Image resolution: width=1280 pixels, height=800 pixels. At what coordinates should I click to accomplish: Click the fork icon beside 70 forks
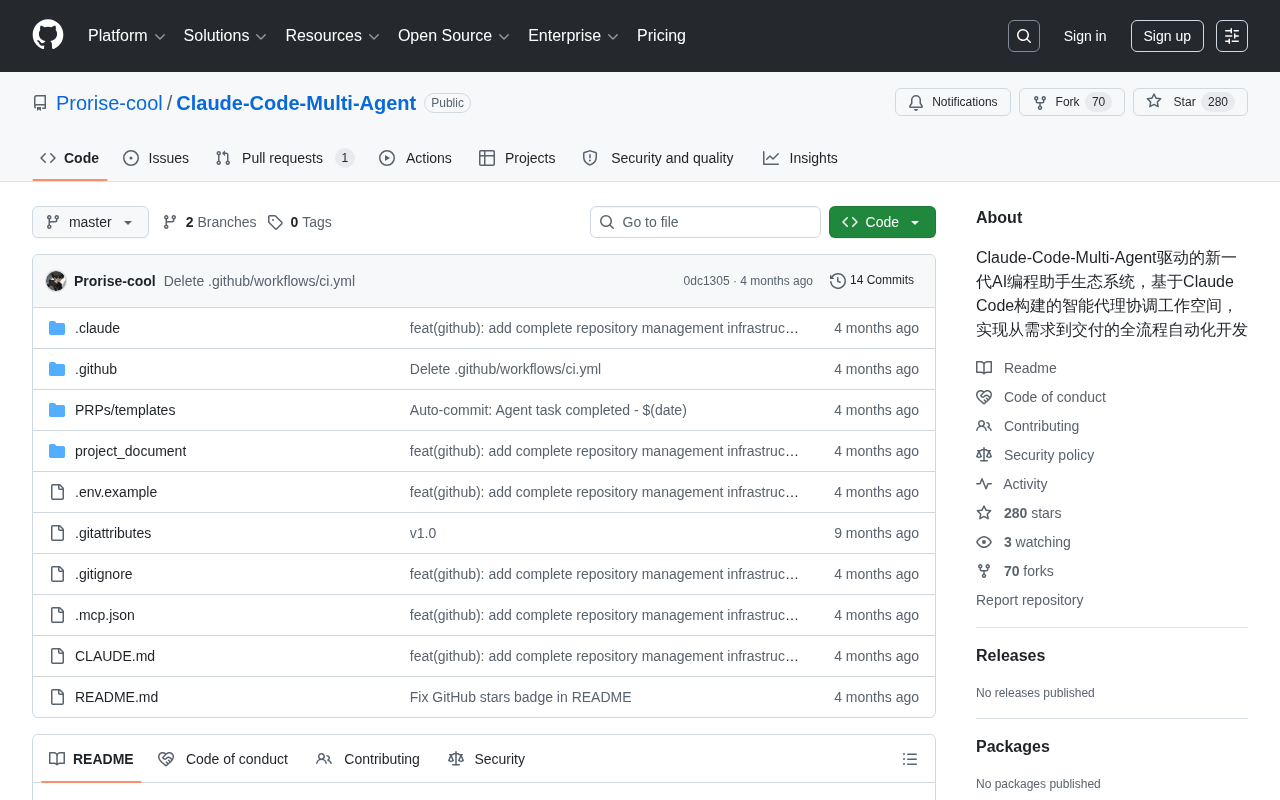point(984,571)
